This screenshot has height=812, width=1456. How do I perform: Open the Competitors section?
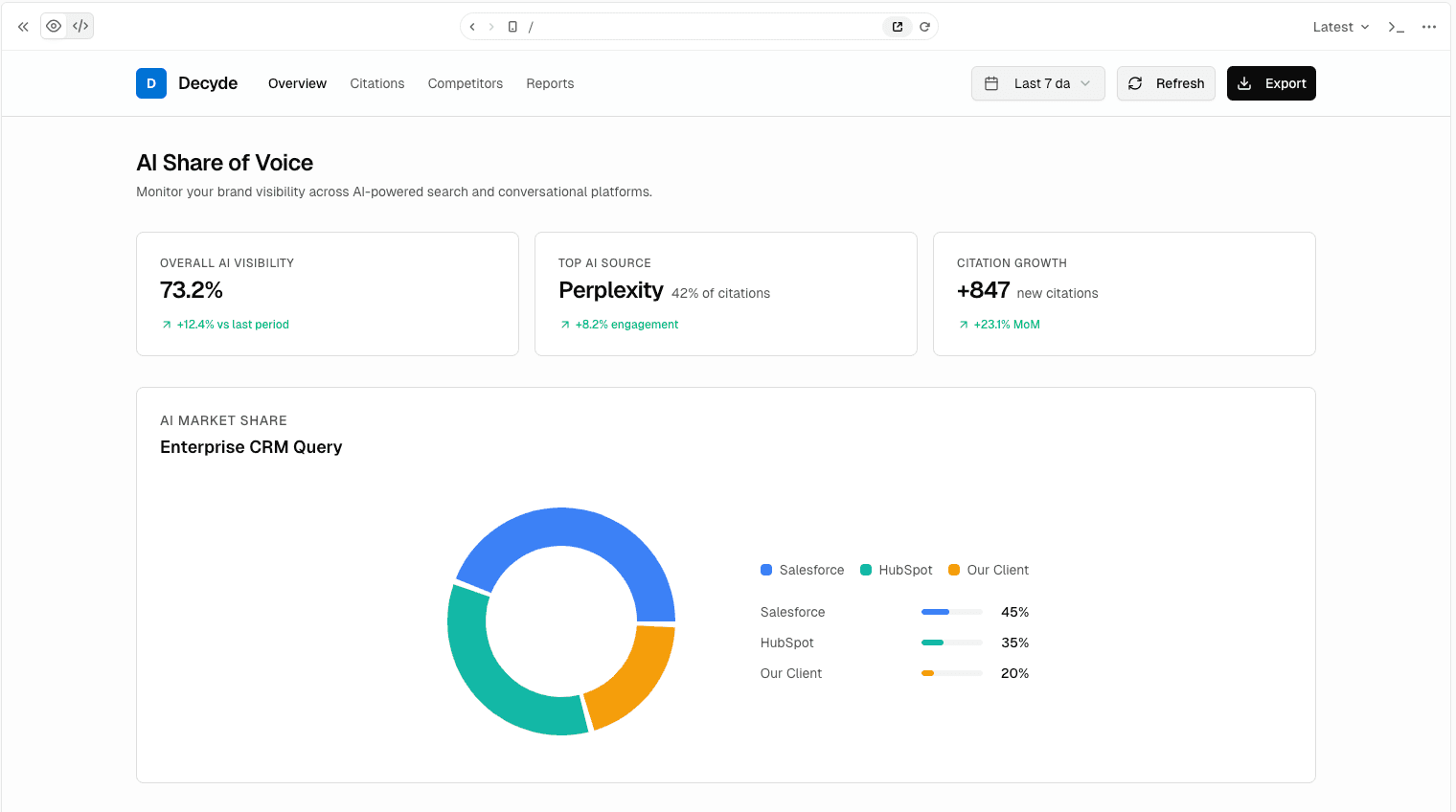(x=465, y=83)
